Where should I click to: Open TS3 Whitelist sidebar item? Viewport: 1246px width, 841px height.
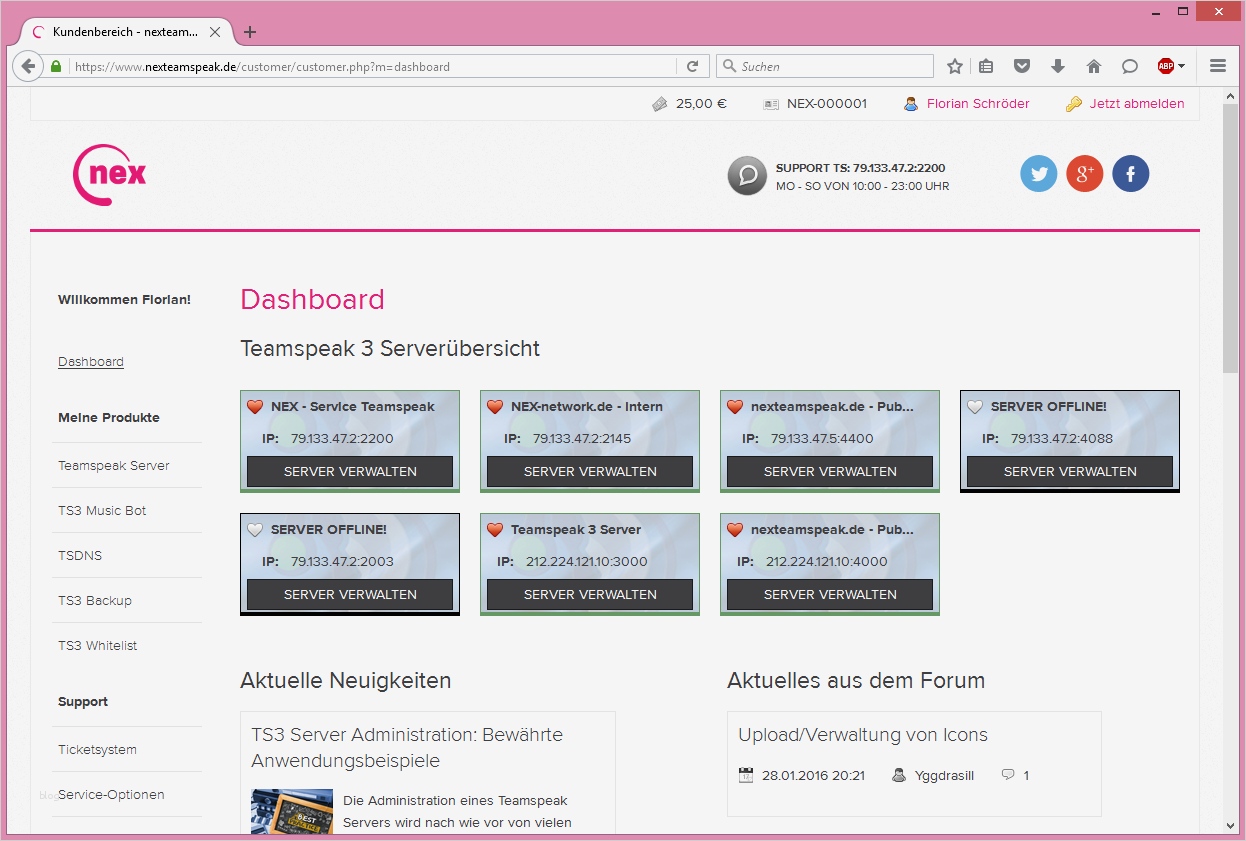[98, 646]
